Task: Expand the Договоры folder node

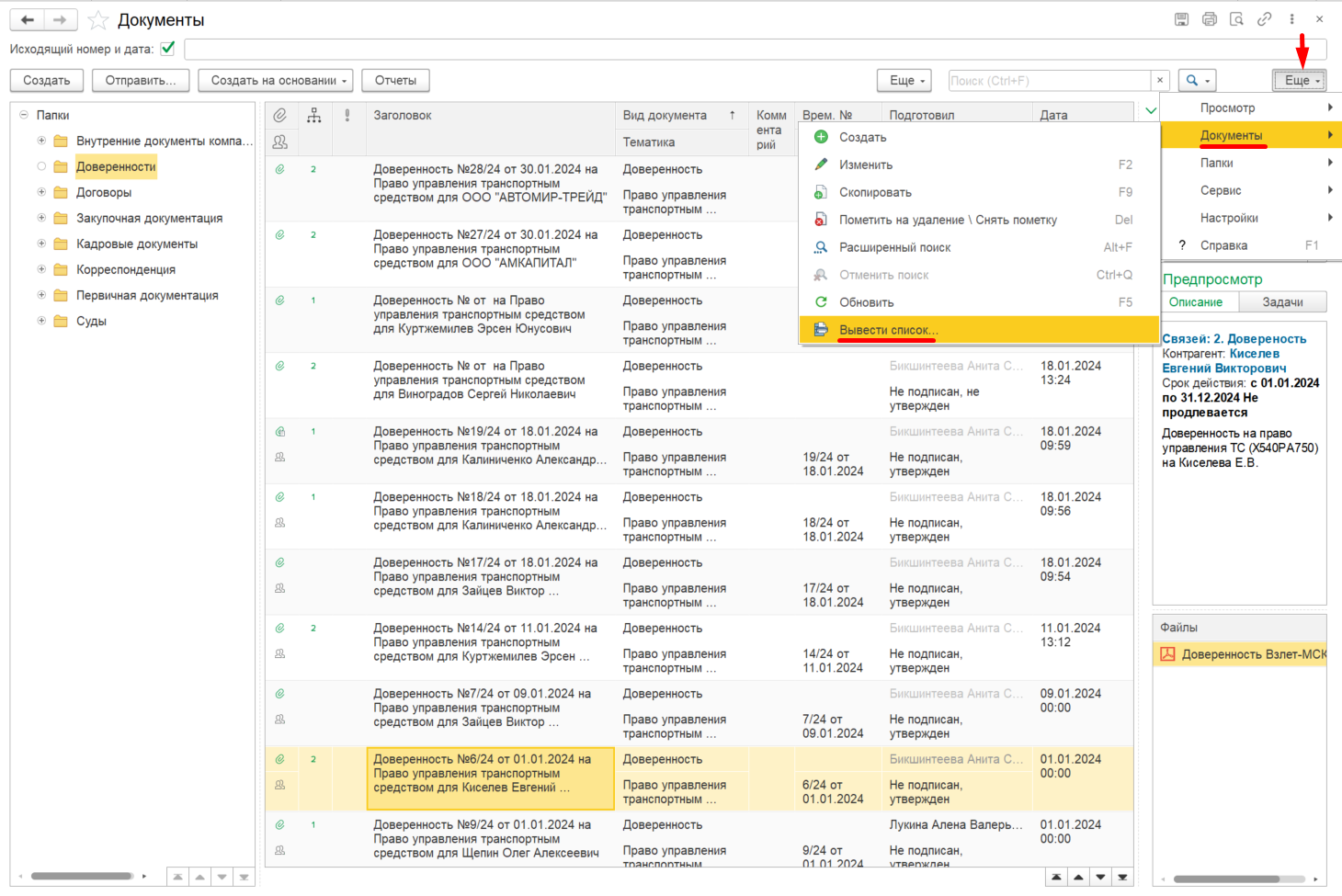Action: point(41,192)
